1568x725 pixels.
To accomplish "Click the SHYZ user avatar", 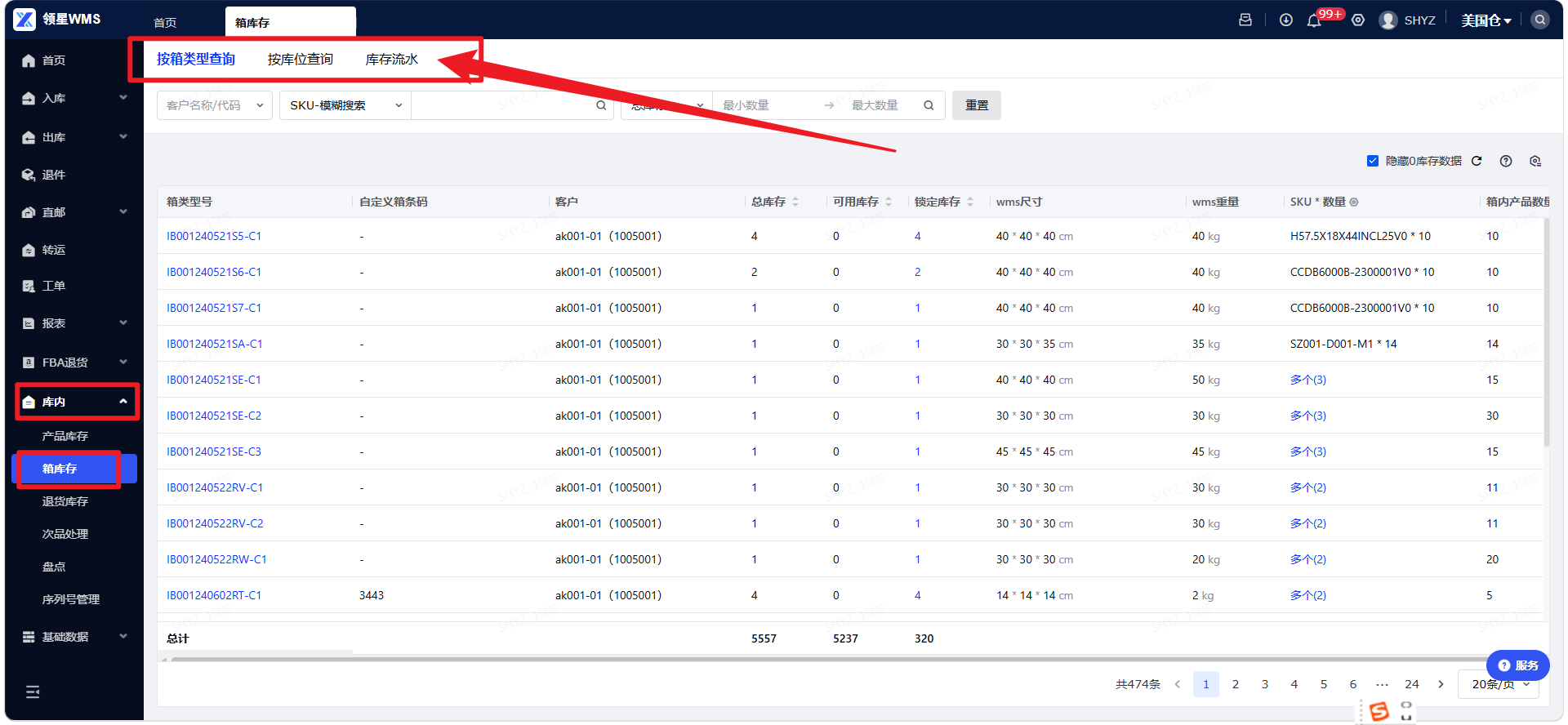I will pos(1388,20).
